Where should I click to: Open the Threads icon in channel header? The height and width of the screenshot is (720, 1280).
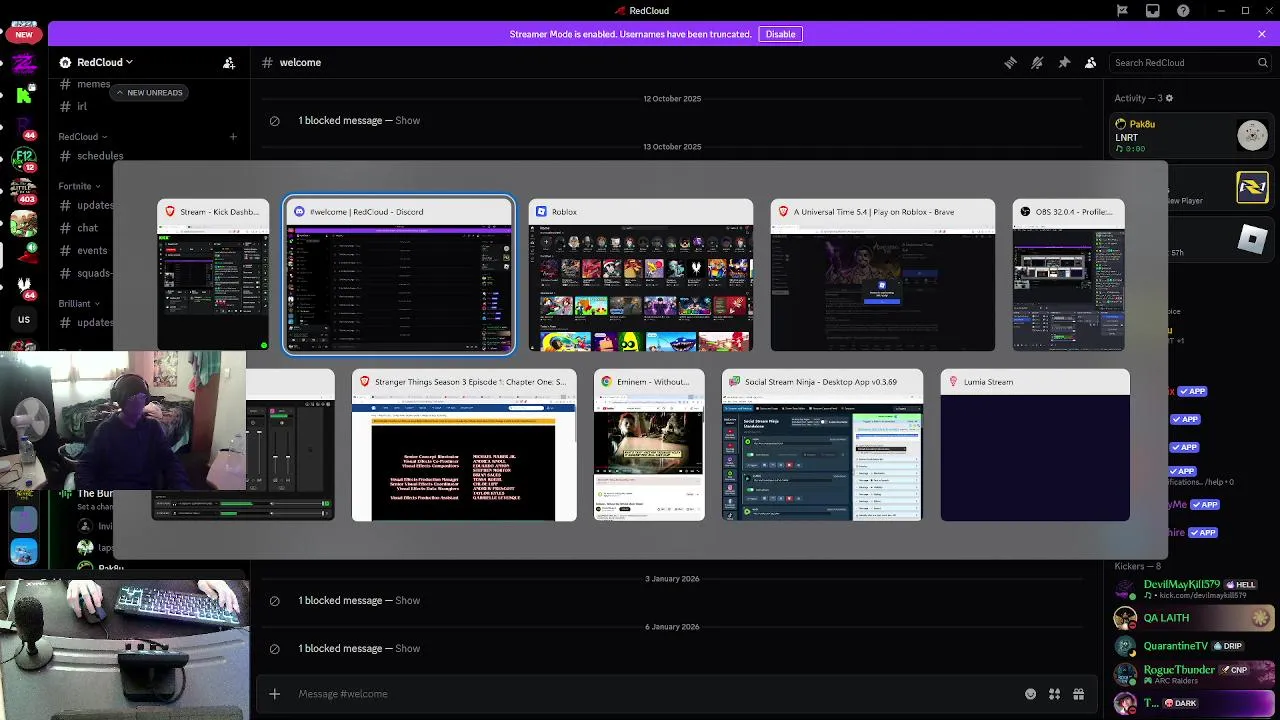point(1010,62)
